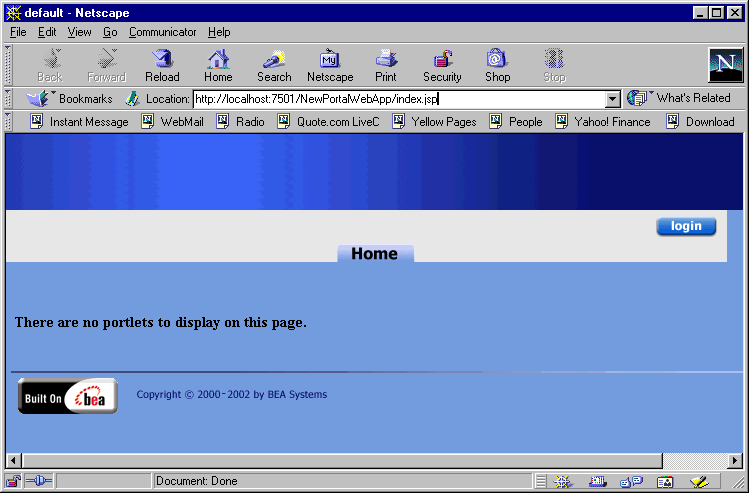Viewport: 749px width, 493px height.
Task: Print the page with the Print button
Action: pyautogui.click(x=385, y=65)
